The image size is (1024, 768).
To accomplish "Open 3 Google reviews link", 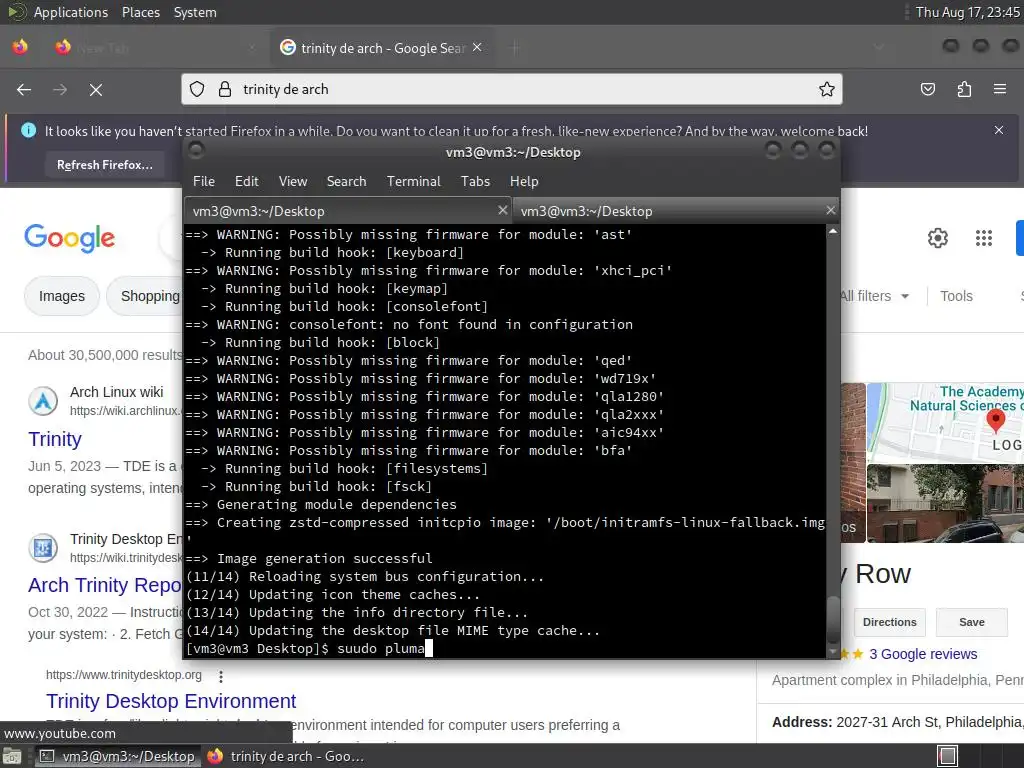I will tap(923, 654).
